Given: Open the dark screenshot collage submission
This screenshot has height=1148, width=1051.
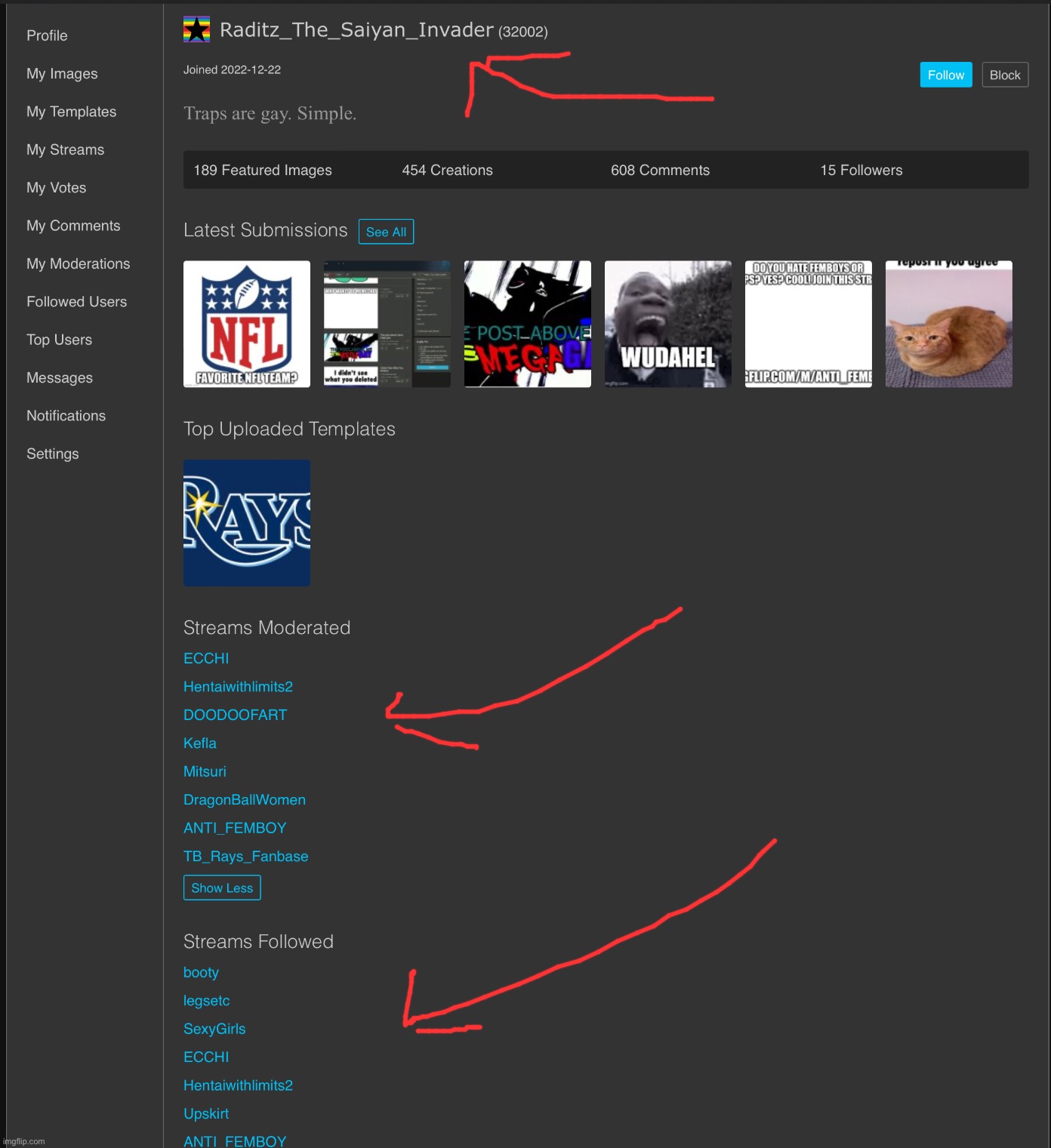Looking at the screenshot, I should click(x=387, y=324).
